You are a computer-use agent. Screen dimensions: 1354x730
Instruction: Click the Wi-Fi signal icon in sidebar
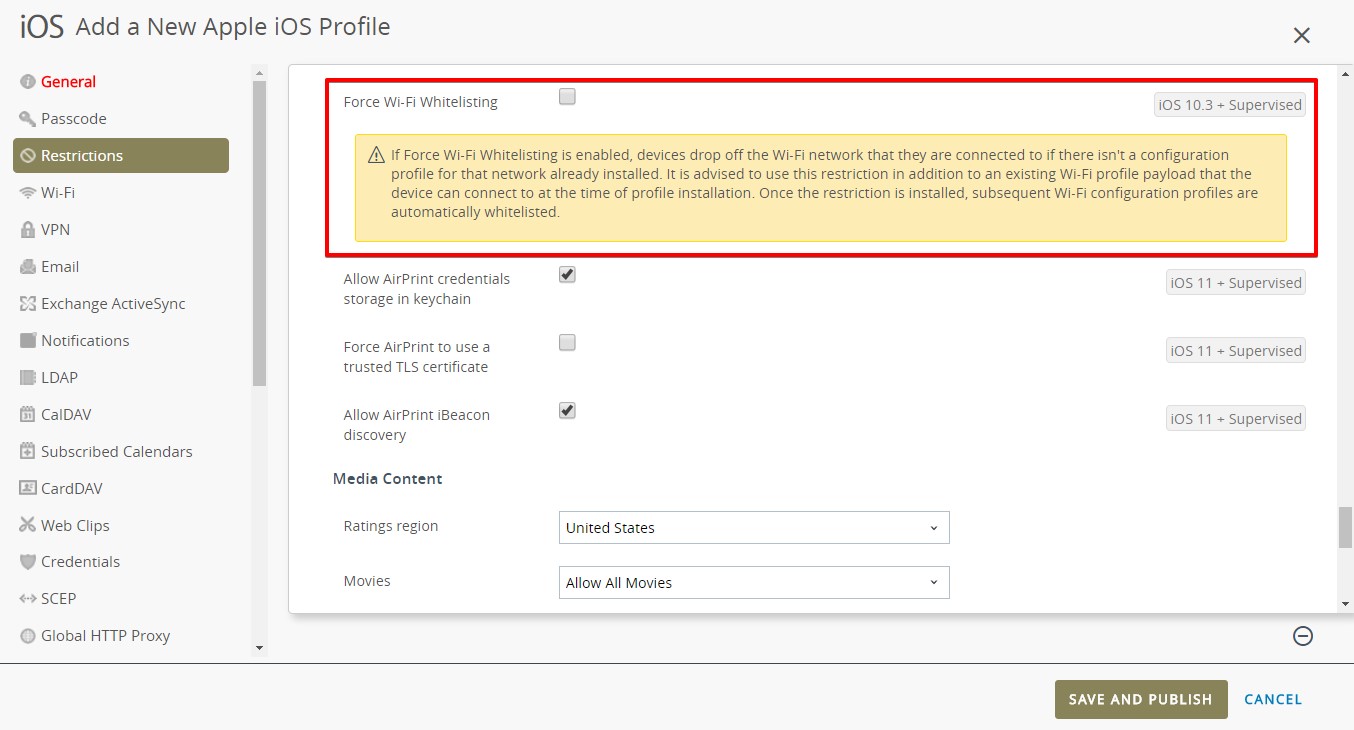click(28, 193)
